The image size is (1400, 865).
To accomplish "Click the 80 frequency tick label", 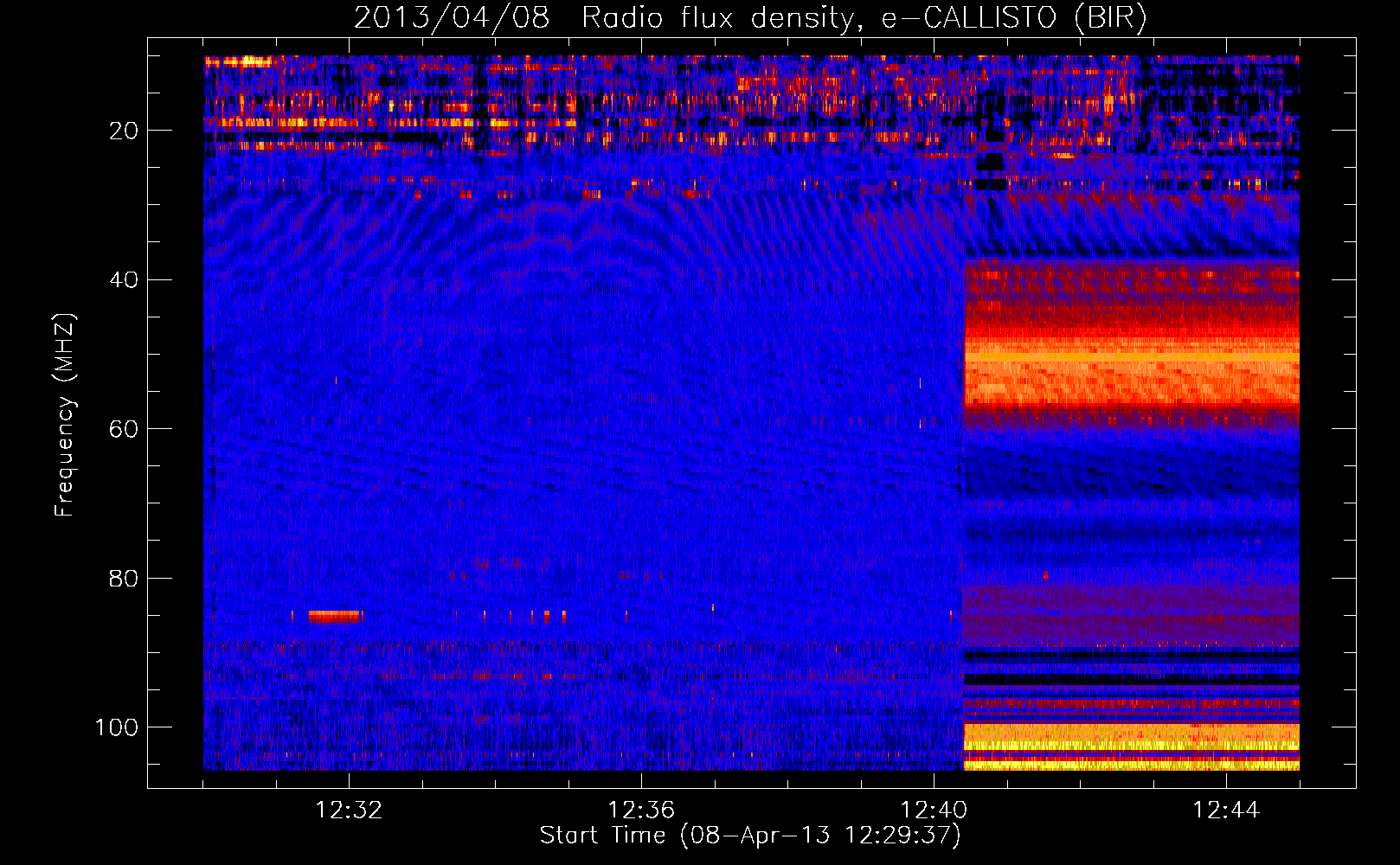I will coord(124,578).
